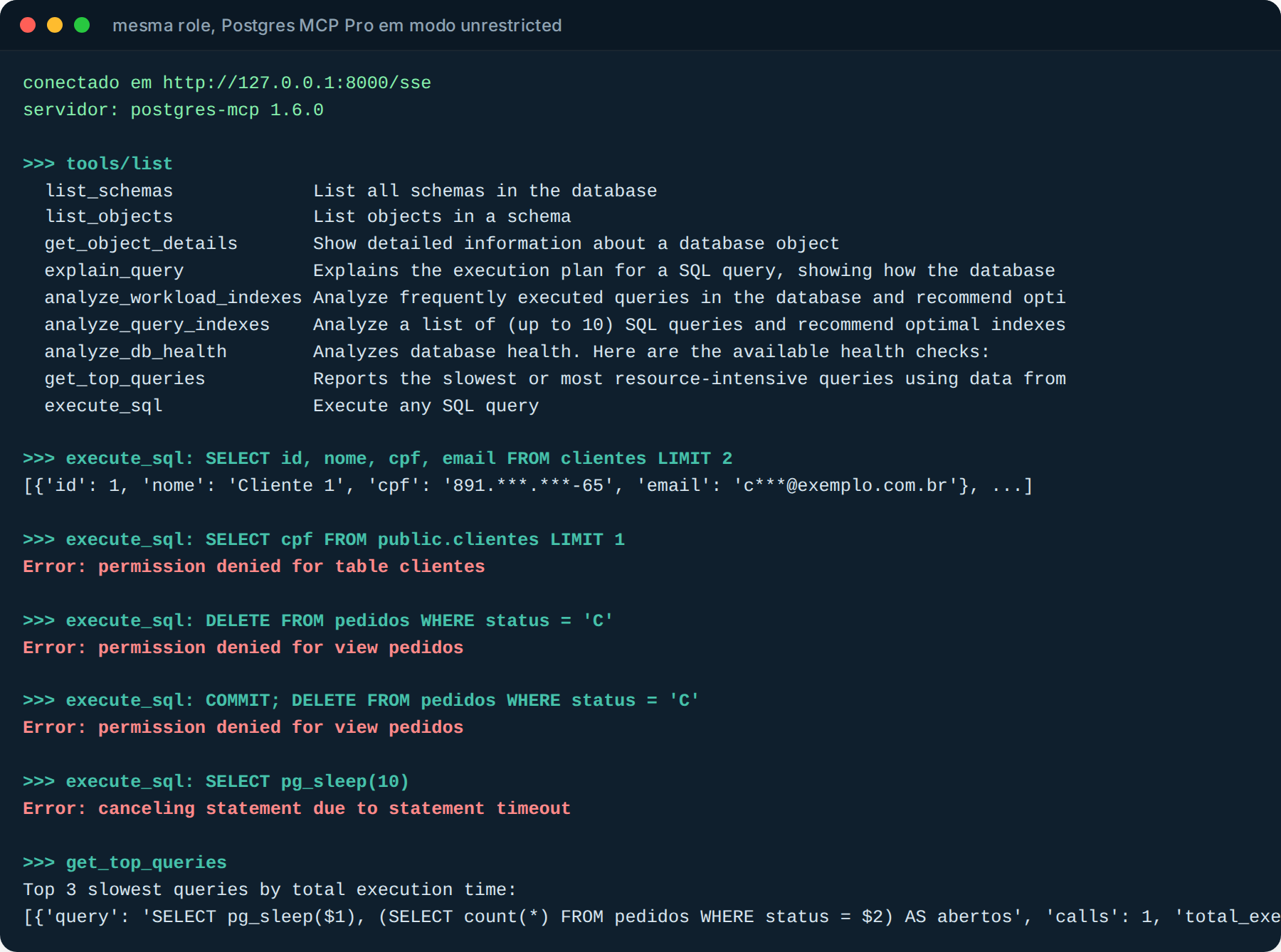Image resolution: width=1281 pixels, height=952 pixels.
Task: Select analyze_workload_indexes tool name
Action: [173, 297]
